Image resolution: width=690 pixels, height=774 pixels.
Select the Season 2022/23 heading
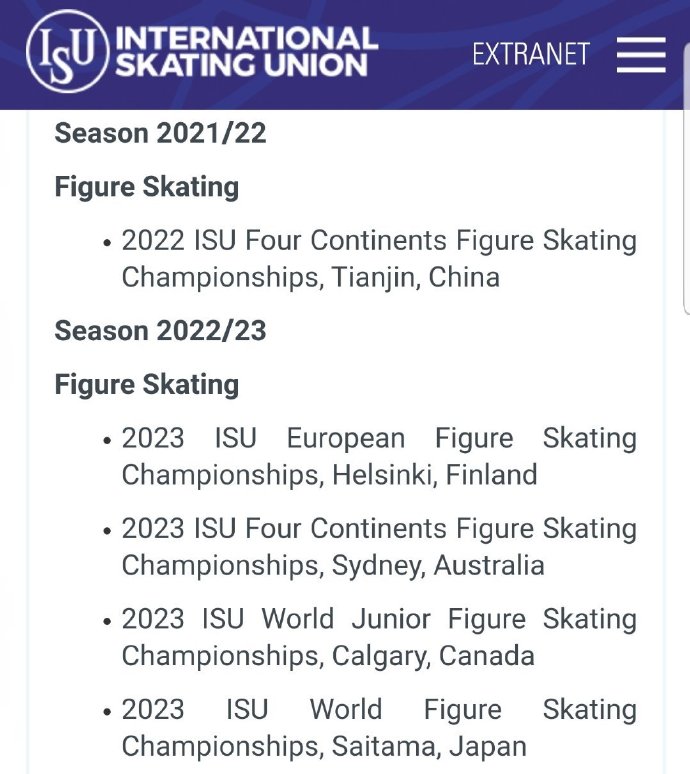(x=160, y=331)
